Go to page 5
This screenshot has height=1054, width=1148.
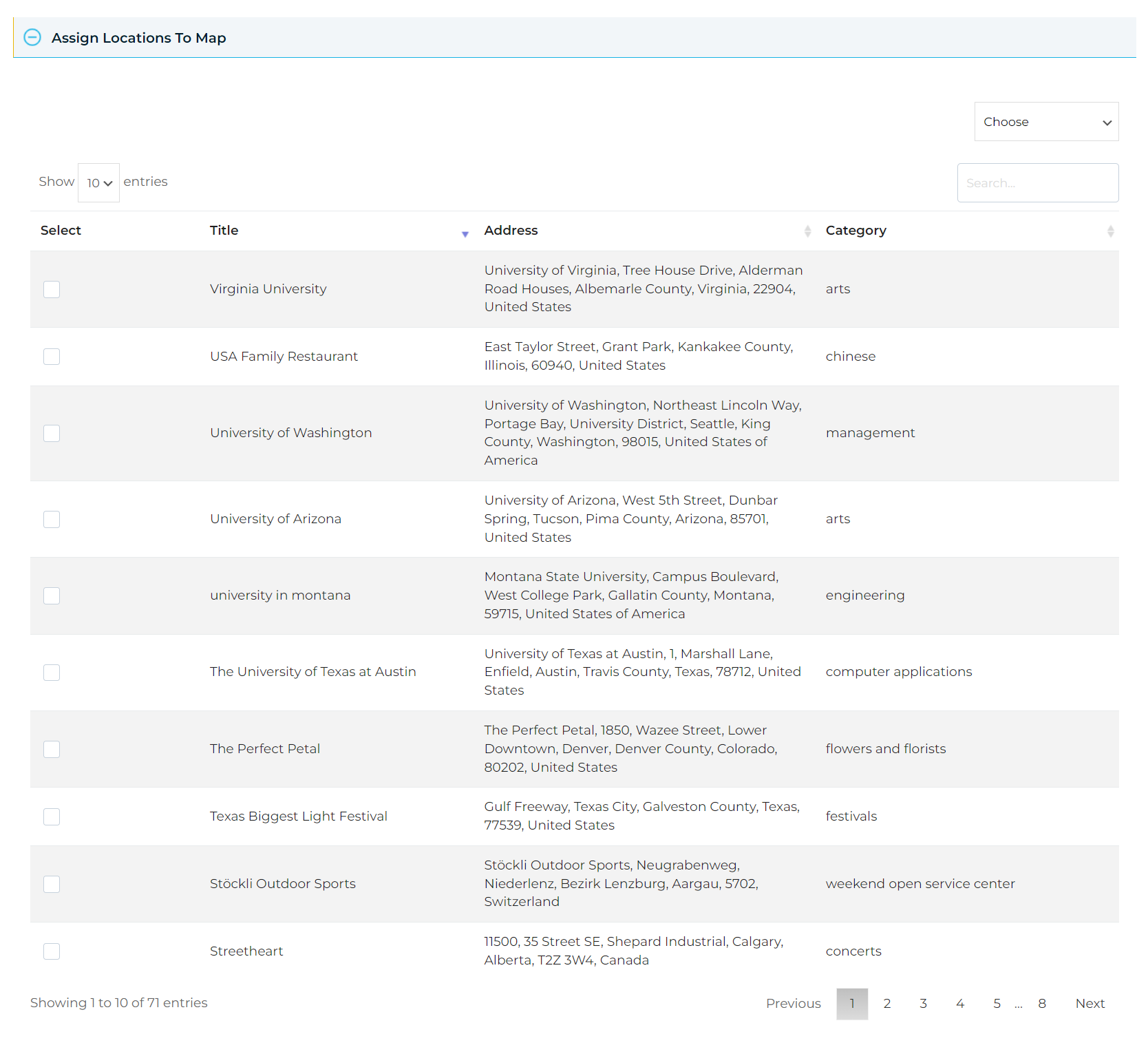tap(997, 1004)
